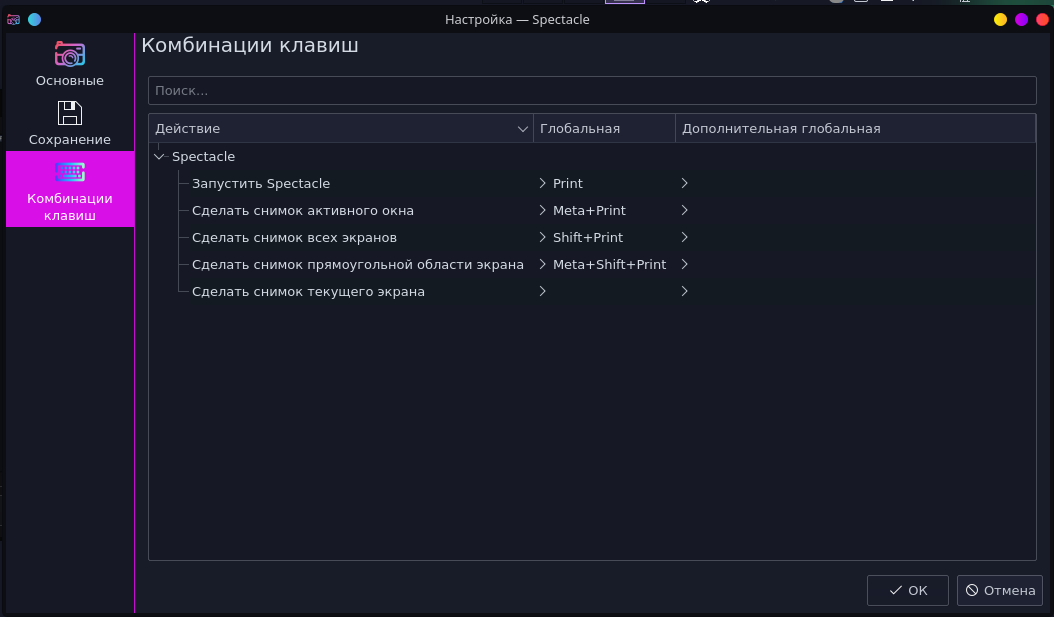Image resolution: width=1054 pixels, height=617 pixels.
Task: Click the Spectacle app icon in the title bar
Action: [13, 19]
